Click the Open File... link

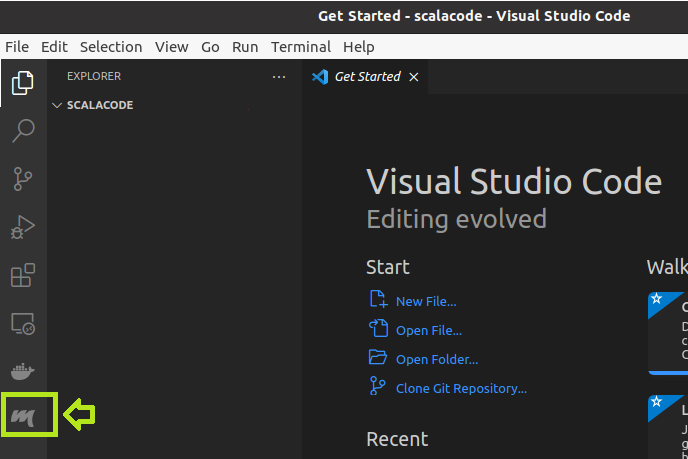428,330
